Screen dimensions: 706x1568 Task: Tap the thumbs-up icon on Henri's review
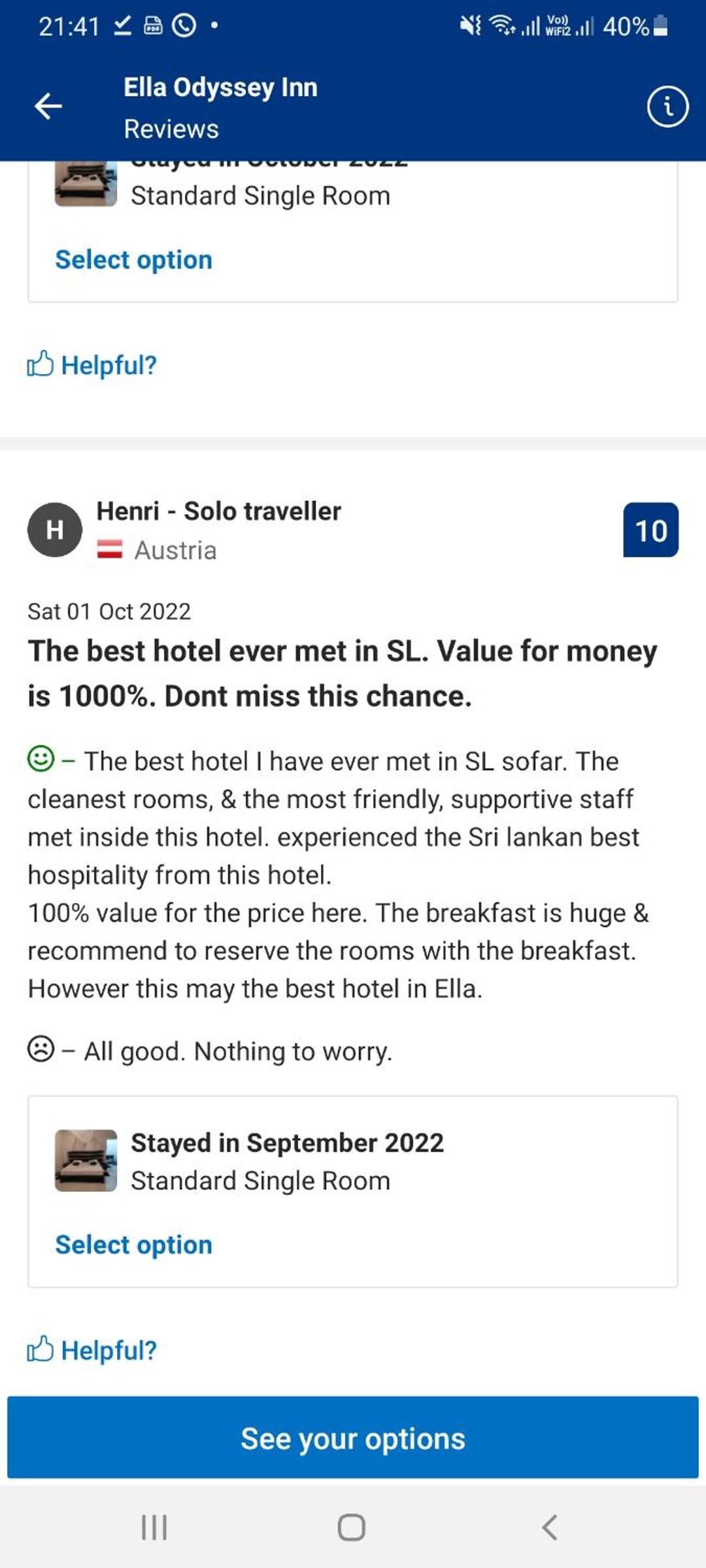[40, 1349]
